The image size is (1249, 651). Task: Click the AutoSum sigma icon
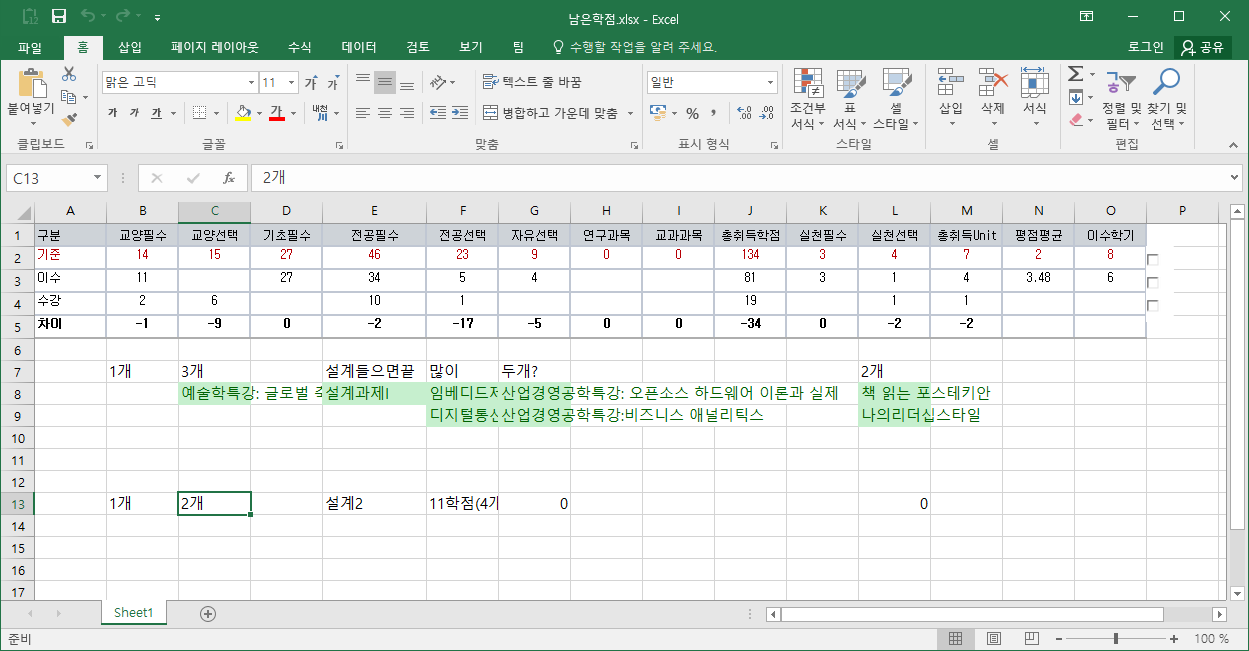(x=1075, y=74)
